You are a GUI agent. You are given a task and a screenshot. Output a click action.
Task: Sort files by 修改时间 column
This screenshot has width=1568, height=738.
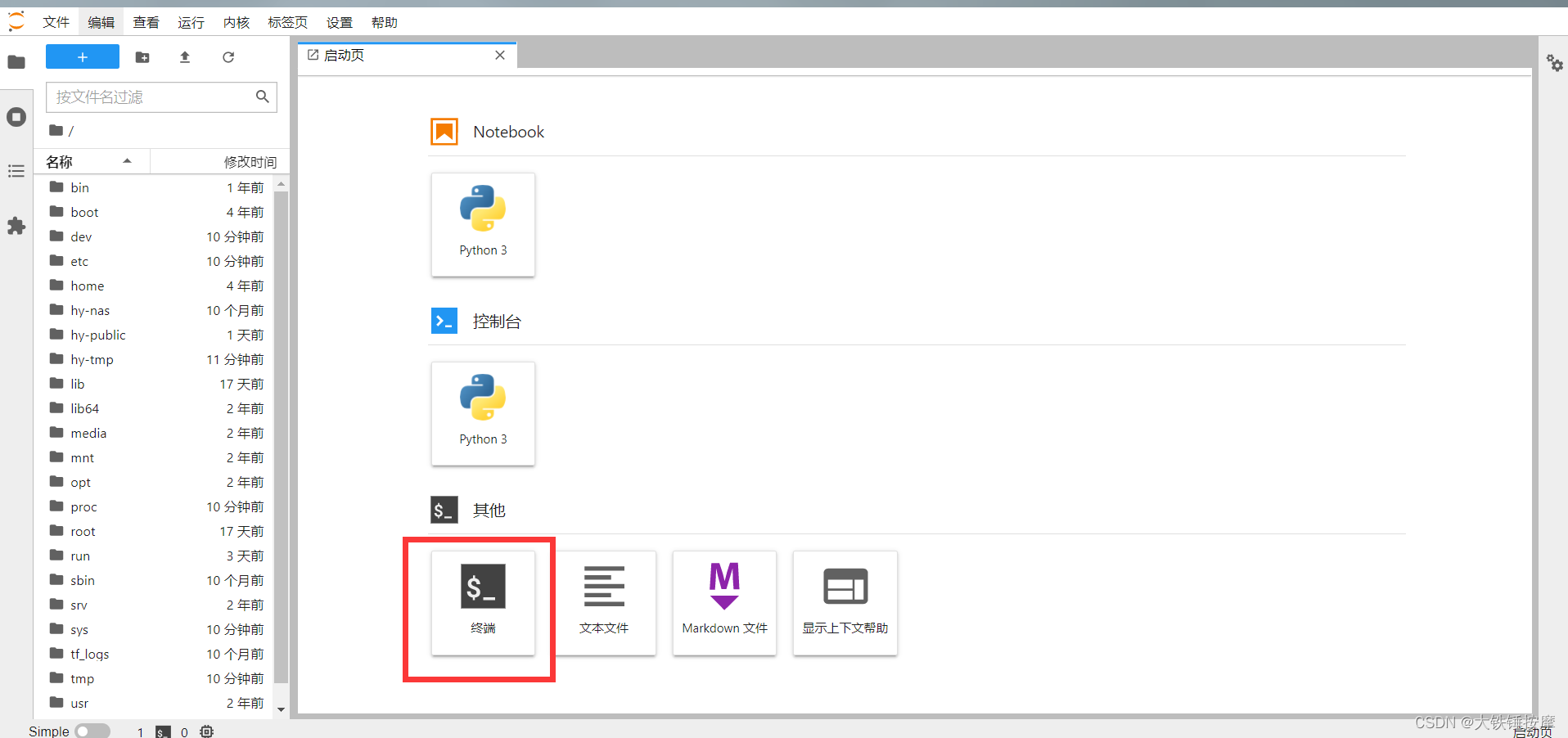250,162
